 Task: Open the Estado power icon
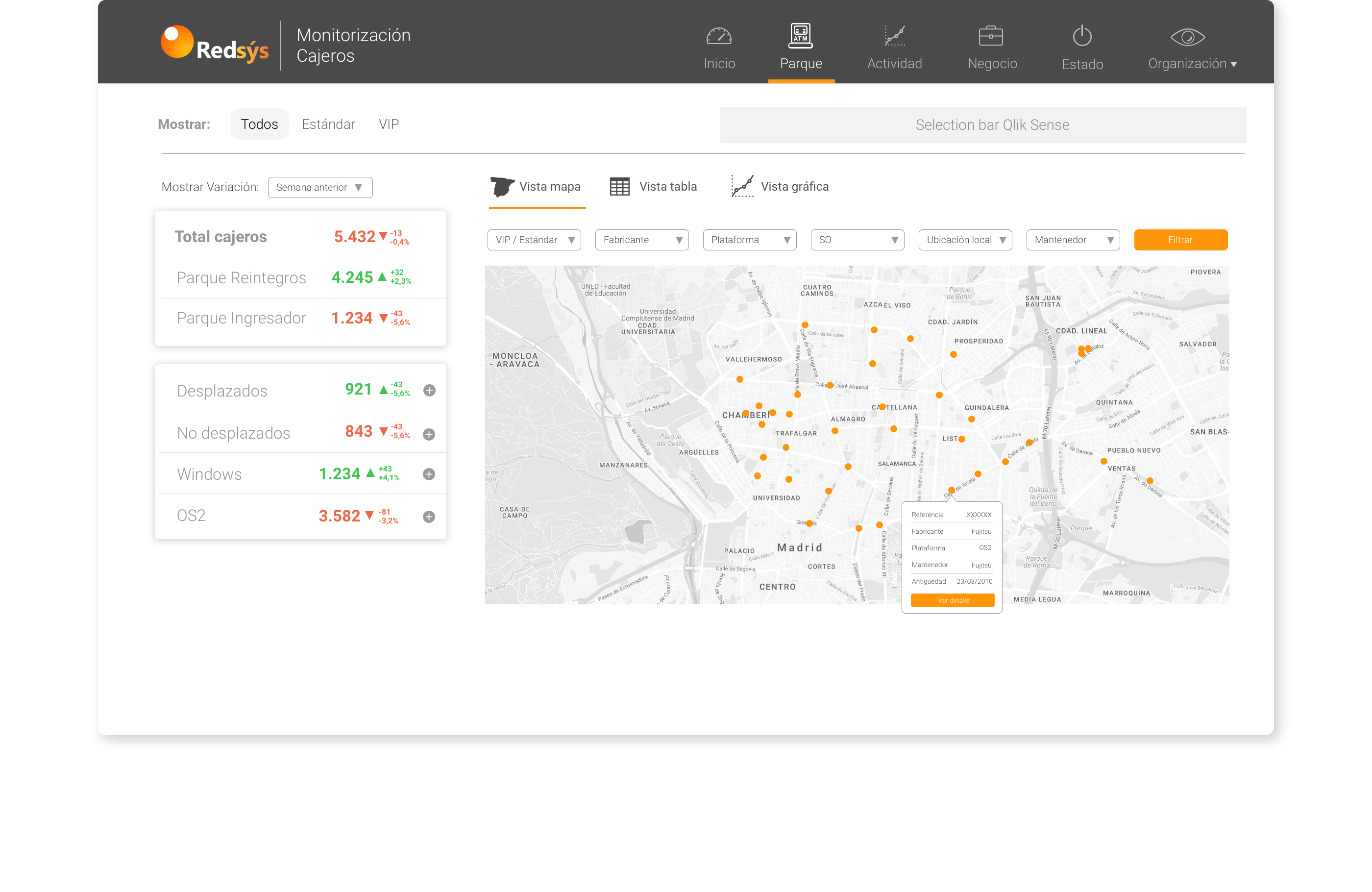click(x=1082, y=36)
